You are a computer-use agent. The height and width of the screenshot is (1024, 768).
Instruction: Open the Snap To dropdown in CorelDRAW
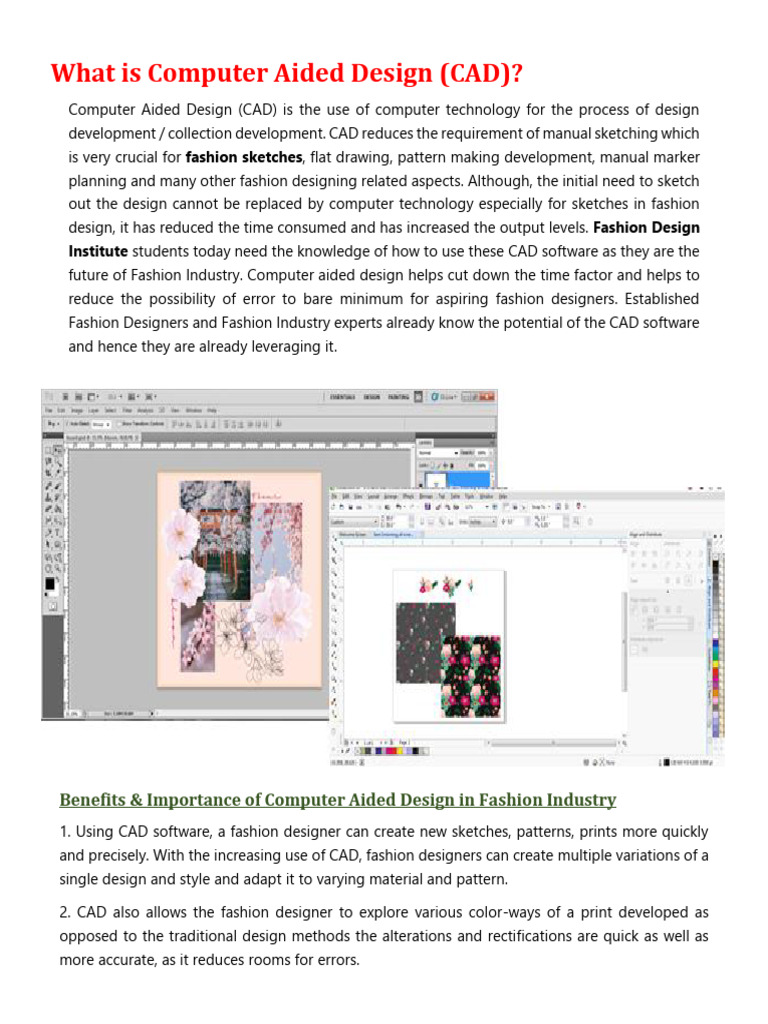pos(541,507)
